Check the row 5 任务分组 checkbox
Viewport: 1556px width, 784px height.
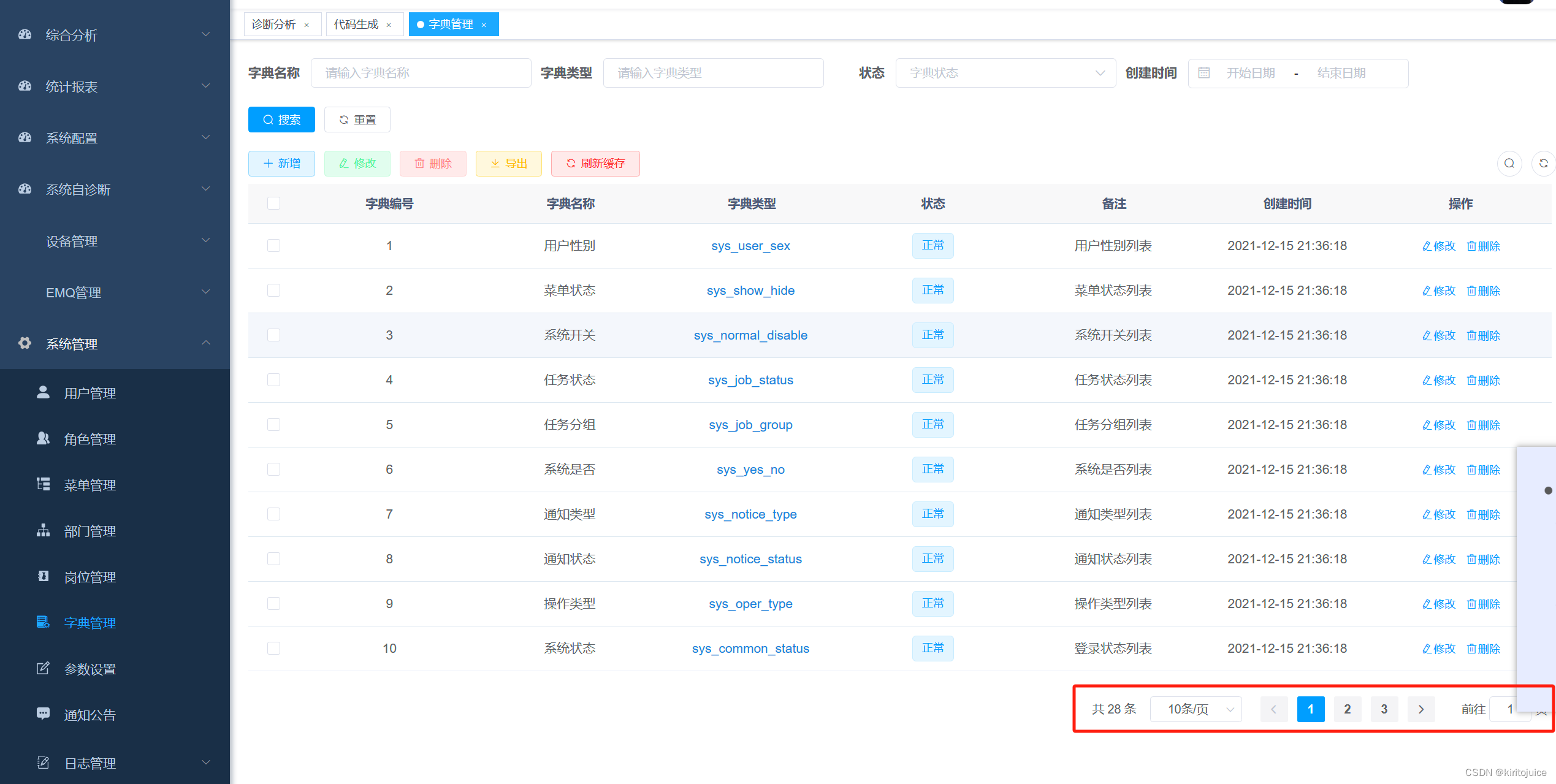[273, 424]
